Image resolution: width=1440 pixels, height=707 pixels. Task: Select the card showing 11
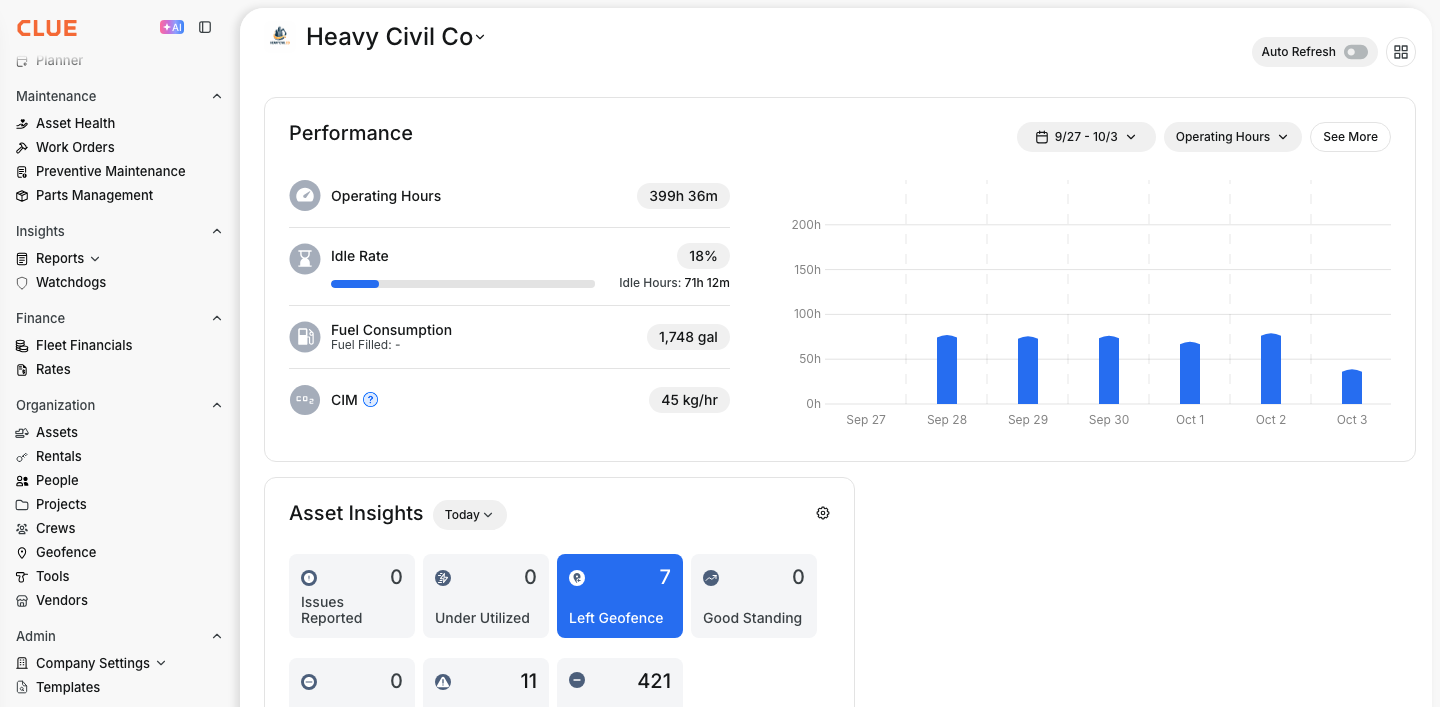[486, 683]
